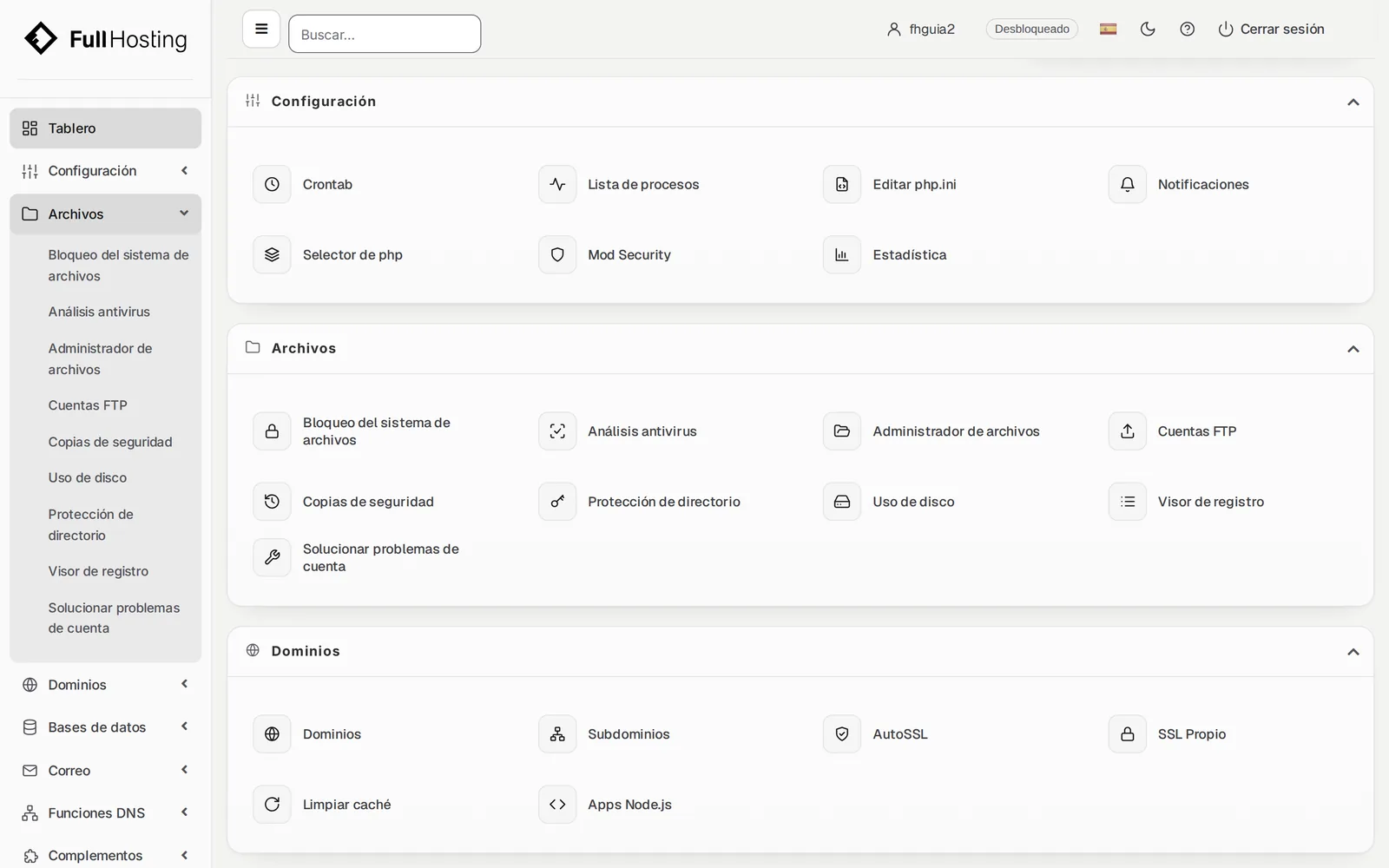Click the Buscar search field
Image resolution: width=1389 pixels, height=868 pixels.
[x=385, y=34]
